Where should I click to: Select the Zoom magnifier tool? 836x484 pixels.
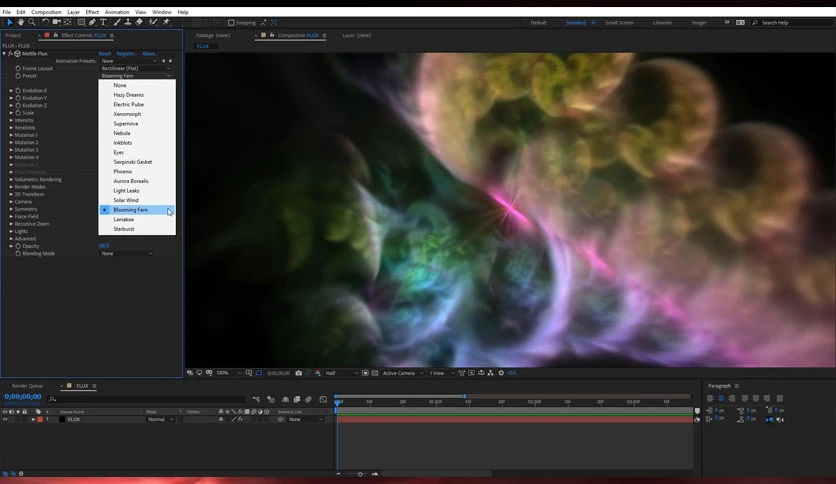[x=32, y=22]
